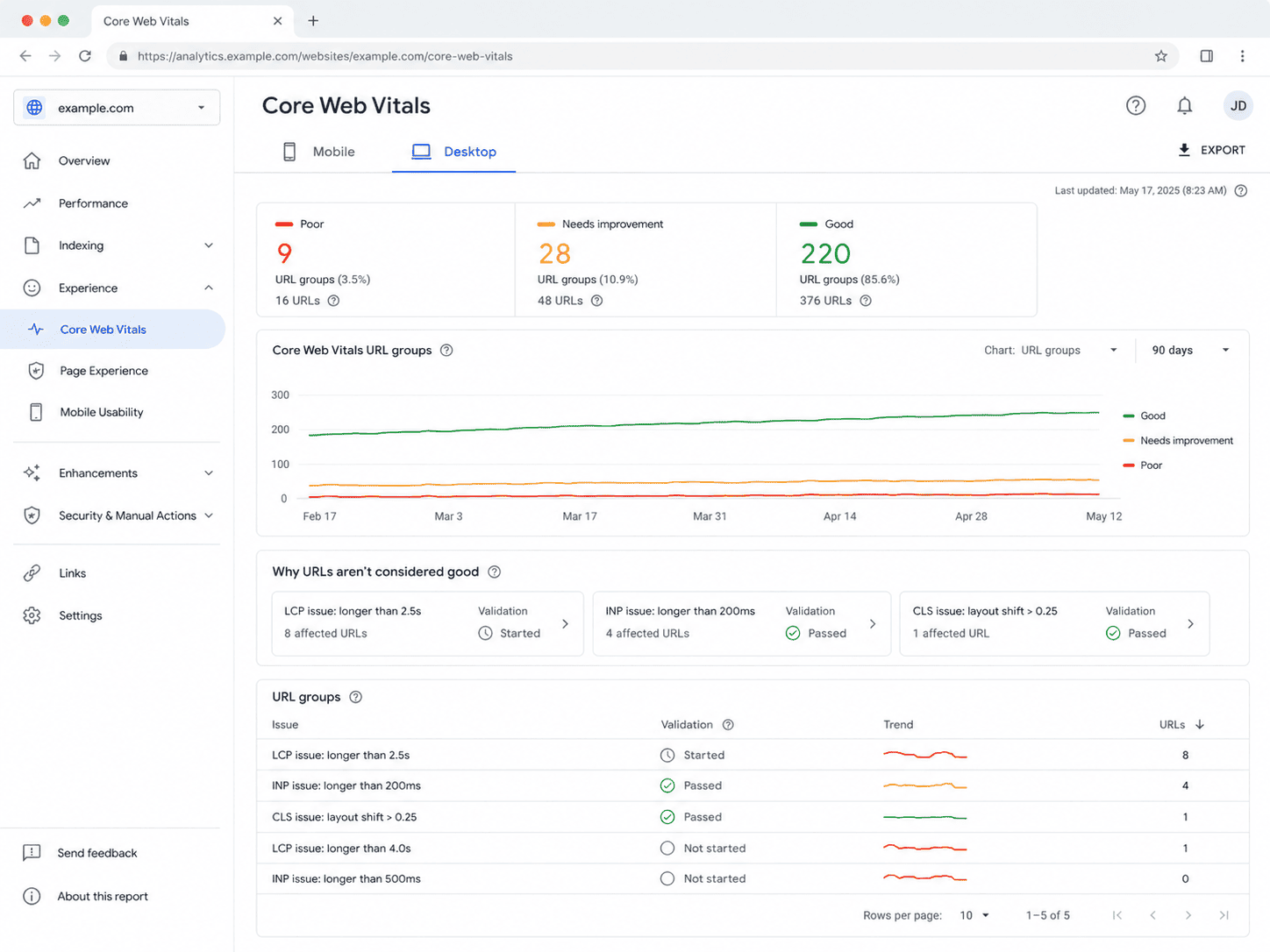Click the download icon for Export
Image resolution: width=1270 pixels, height=952 pixels.
pos(1184,150)
